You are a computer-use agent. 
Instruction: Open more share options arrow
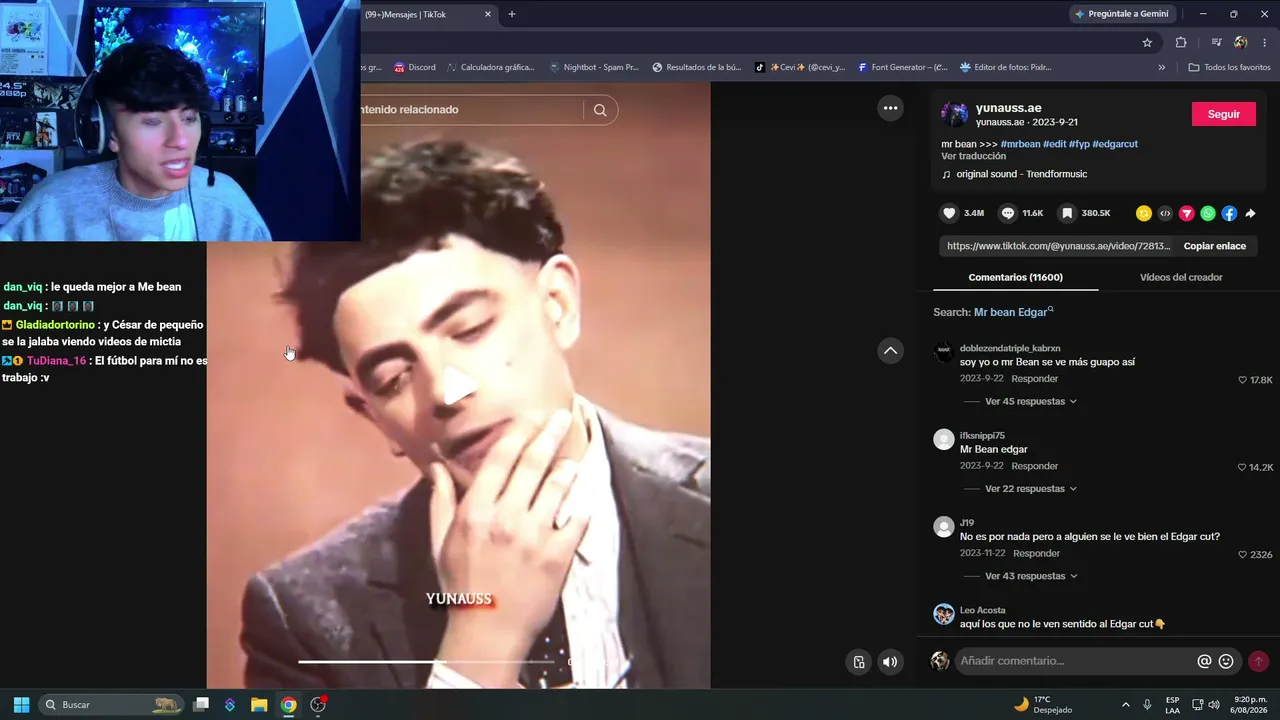click(1250, 213)
